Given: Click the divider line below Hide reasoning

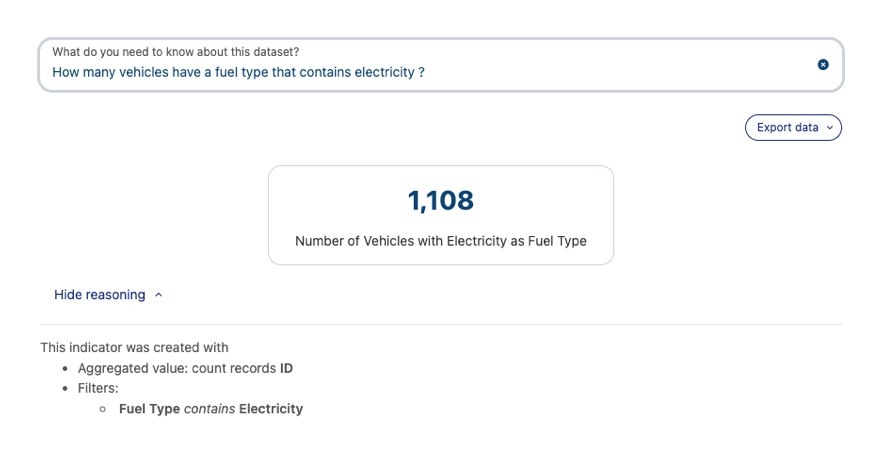Looking at the screenshot, I should point(440,324).
